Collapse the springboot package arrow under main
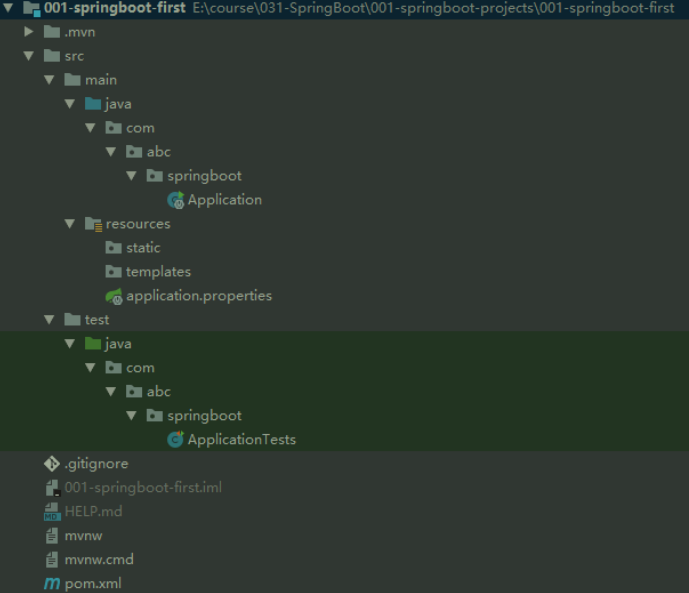Viewport: 689px width, 593px height. [131, 176]
